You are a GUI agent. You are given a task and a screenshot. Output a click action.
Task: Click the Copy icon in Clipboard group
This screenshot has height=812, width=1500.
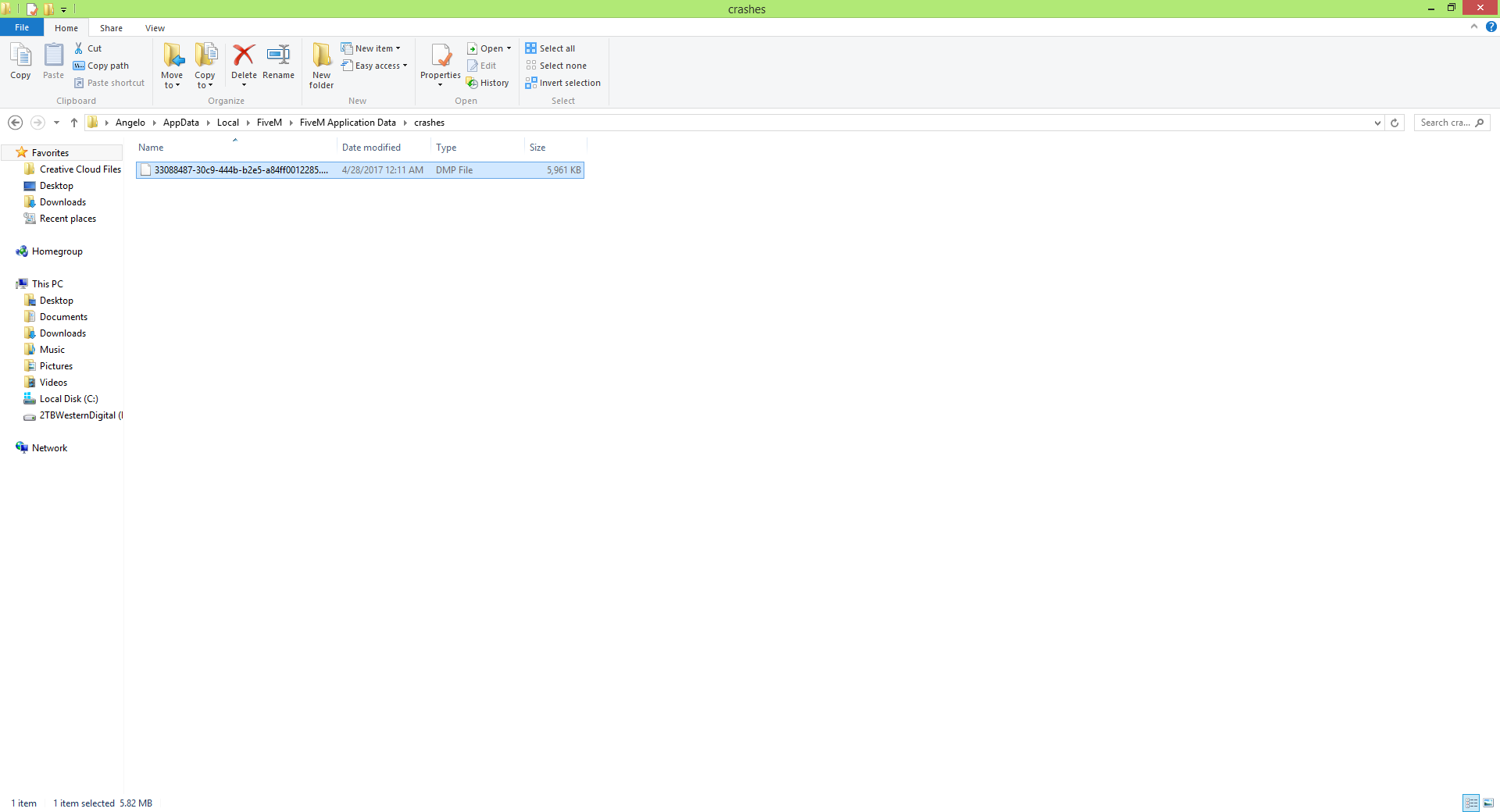coord(20,61)
